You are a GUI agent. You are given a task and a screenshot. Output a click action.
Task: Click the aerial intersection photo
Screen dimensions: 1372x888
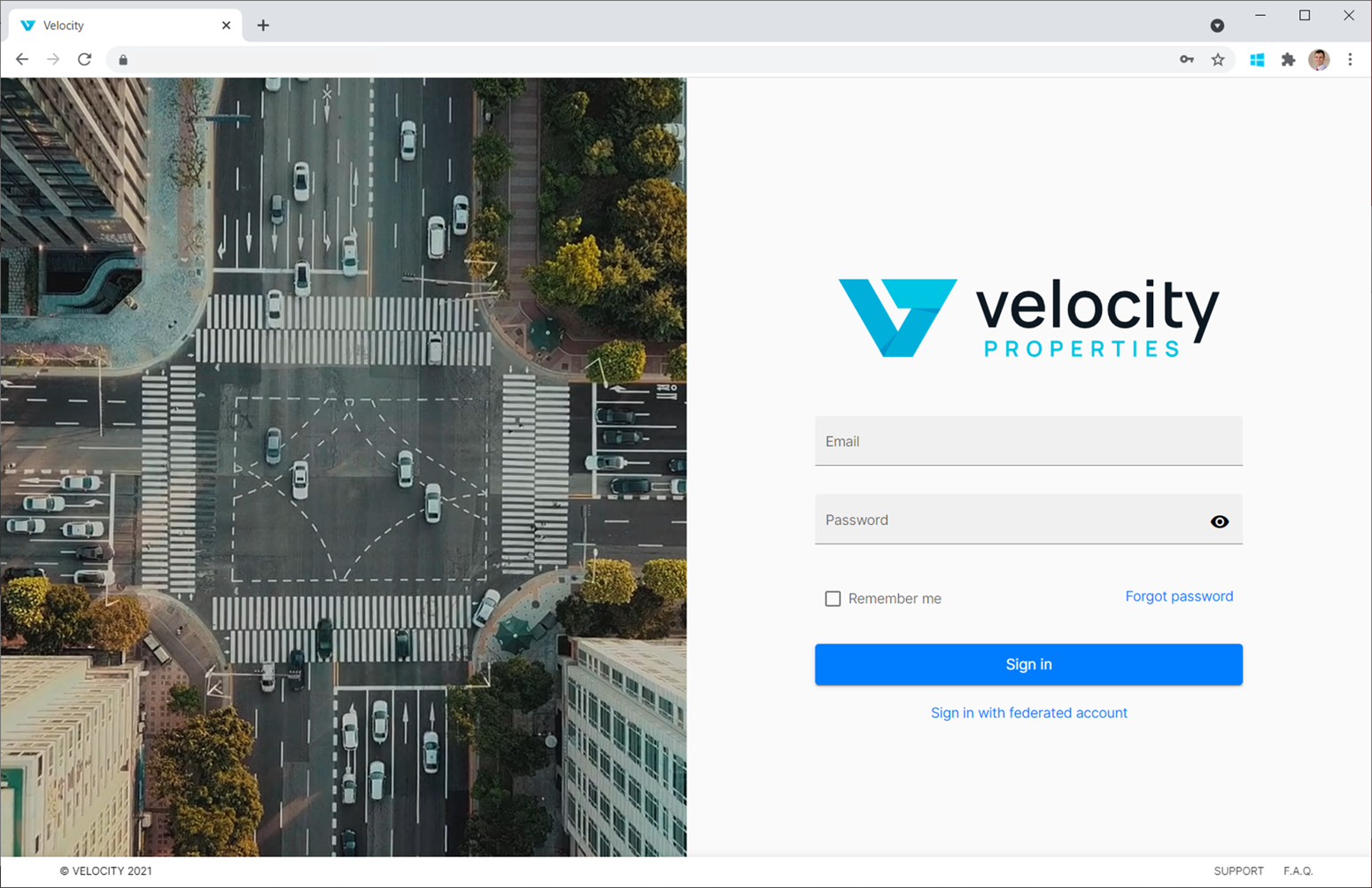click(x=344, y=467)
